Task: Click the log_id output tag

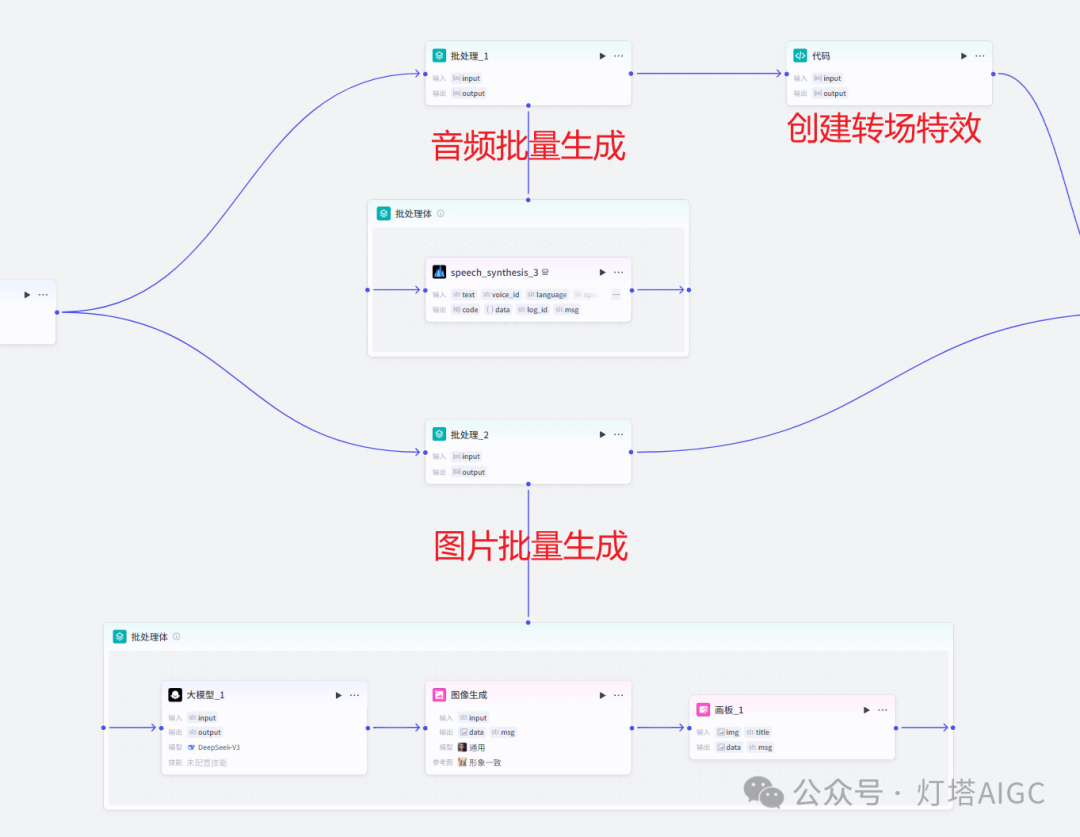Action: [532, 309]
